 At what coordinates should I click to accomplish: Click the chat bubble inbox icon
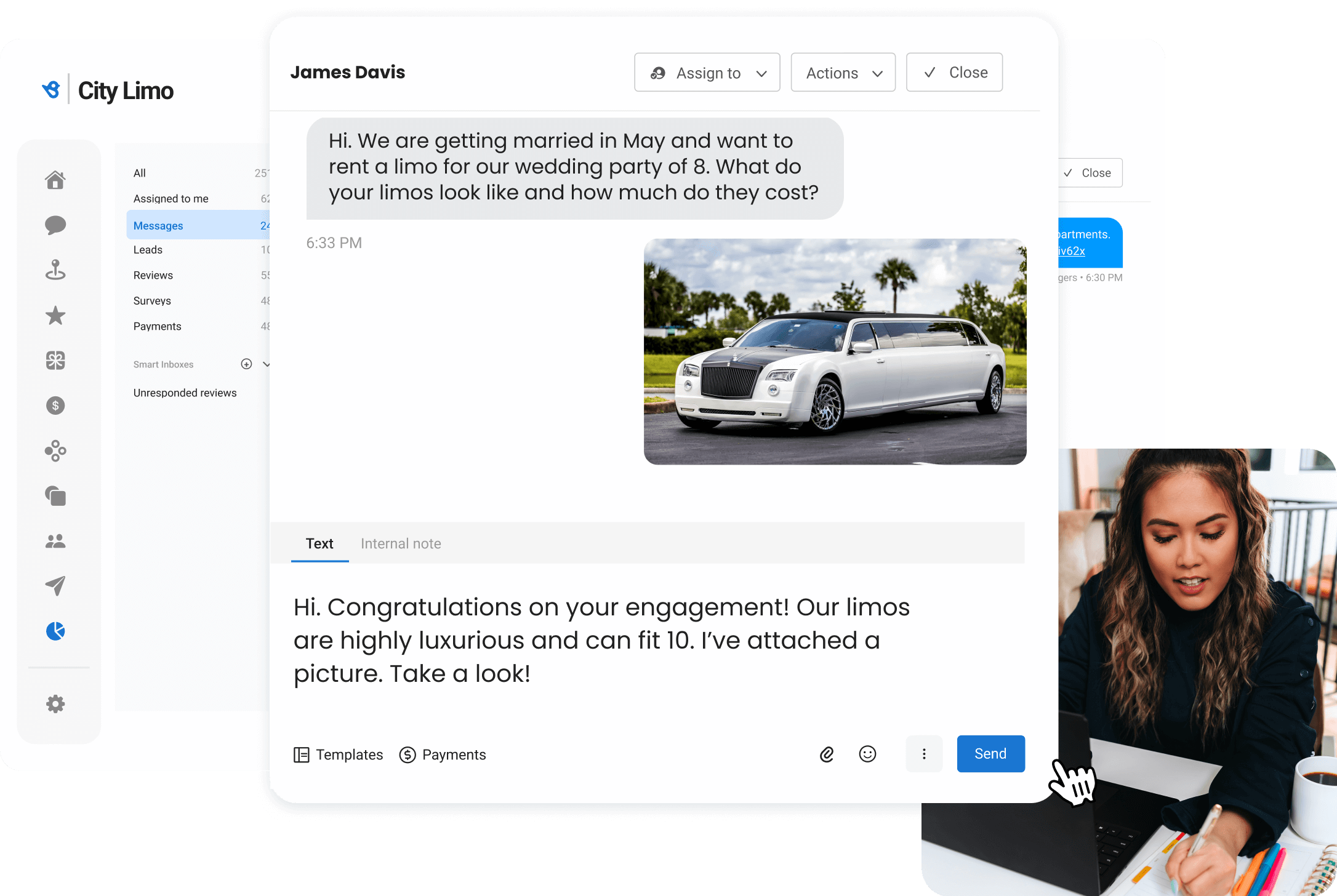coord(55,225)
